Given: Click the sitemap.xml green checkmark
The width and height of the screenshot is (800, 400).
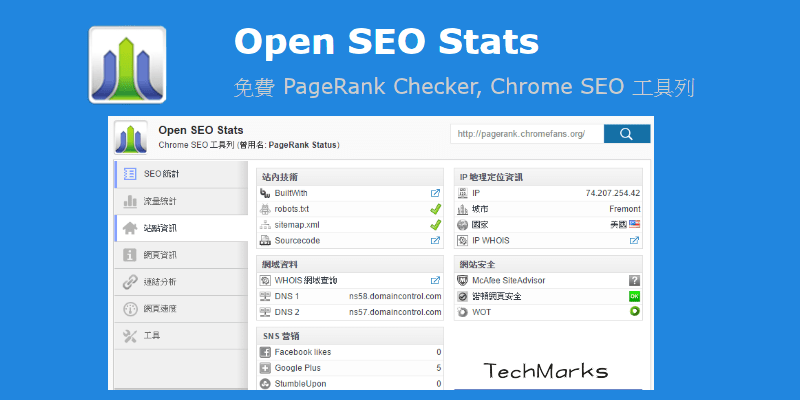Looking at the screenshot, I should click(435, 225).
